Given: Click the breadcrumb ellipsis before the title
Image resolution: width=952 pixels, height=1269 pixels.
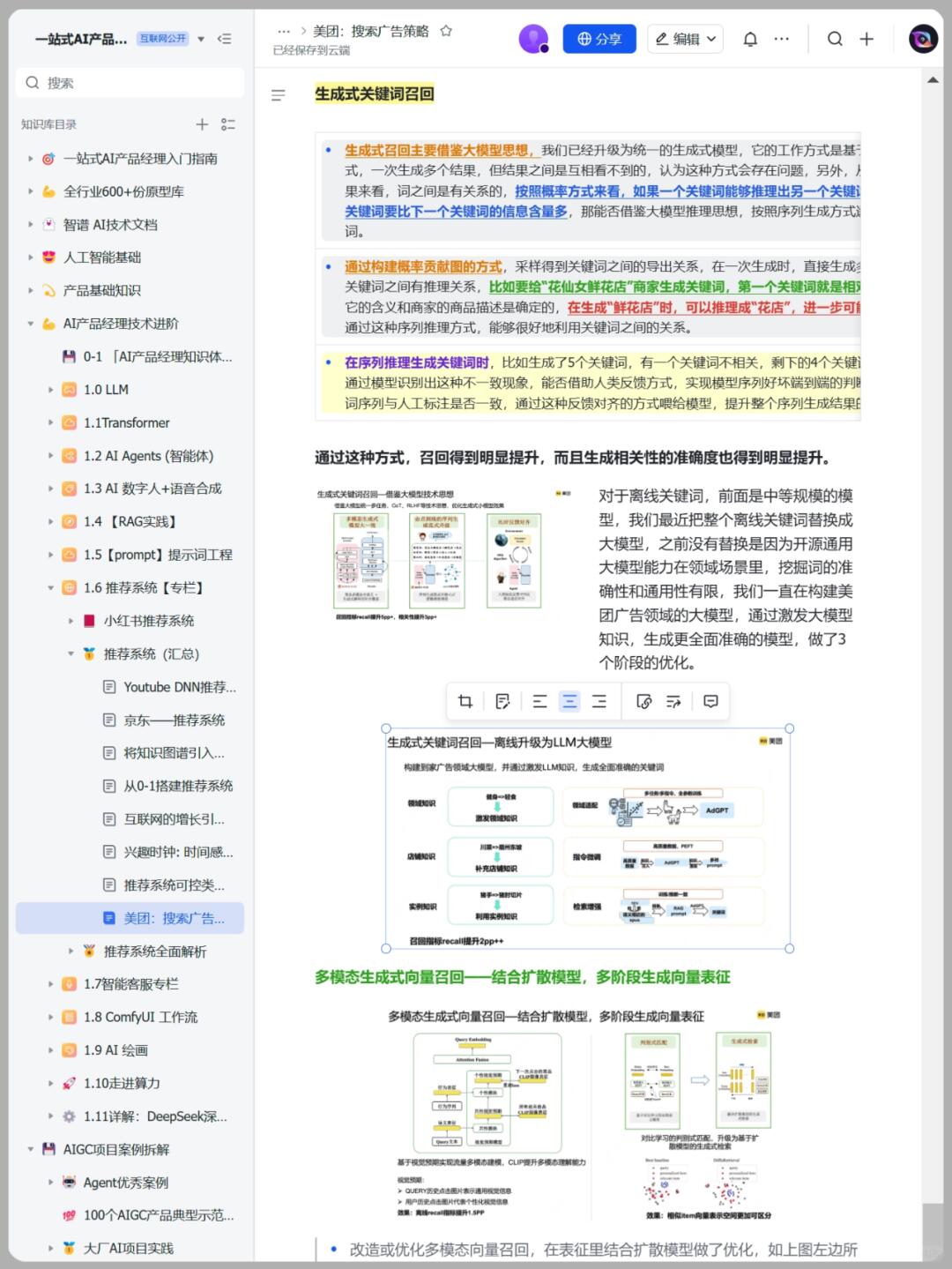Looking at the screenshot, I should tap(284, 31).
